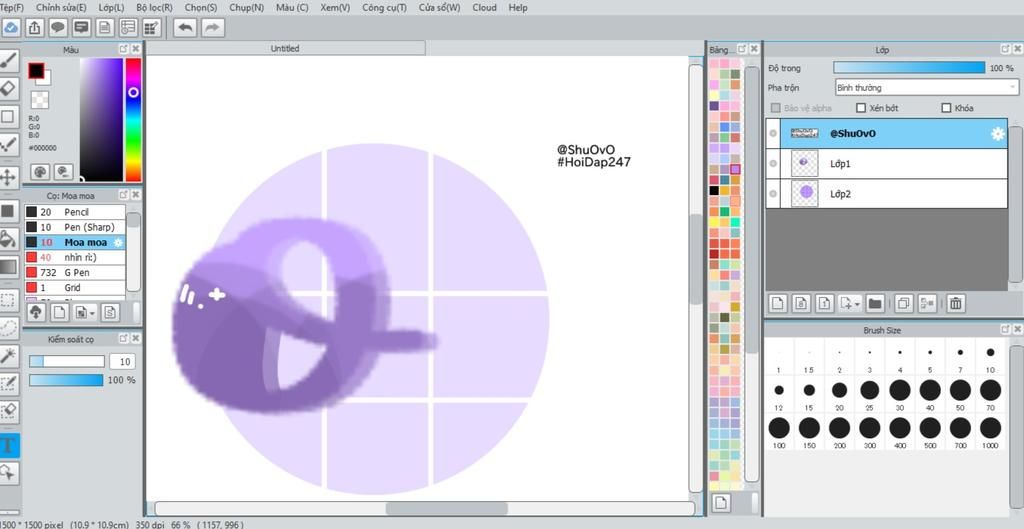The height and width of the screenshot is (529, 1024).
Task: Select the Brush tool in left toolbar
Action: pyautogui.click(x=8, y=60)
